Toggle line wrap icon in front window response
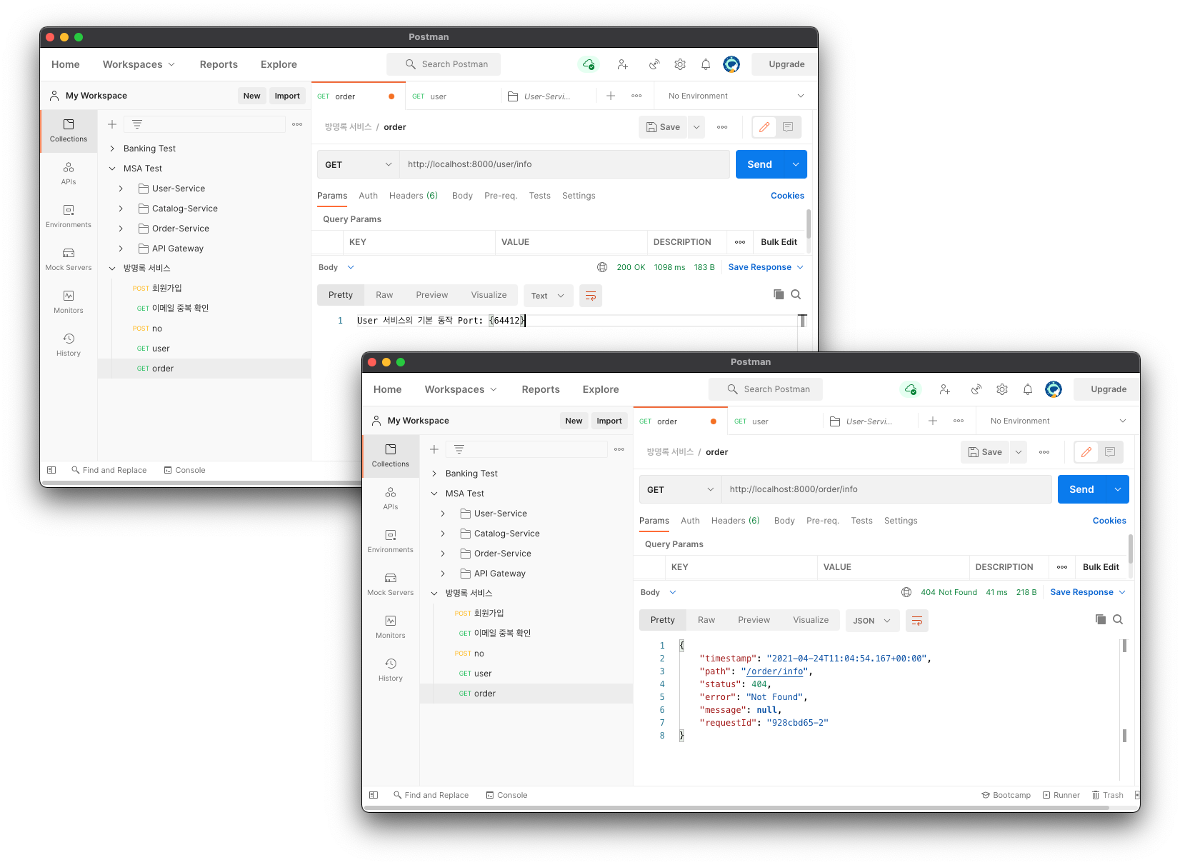 click(917, 620)
